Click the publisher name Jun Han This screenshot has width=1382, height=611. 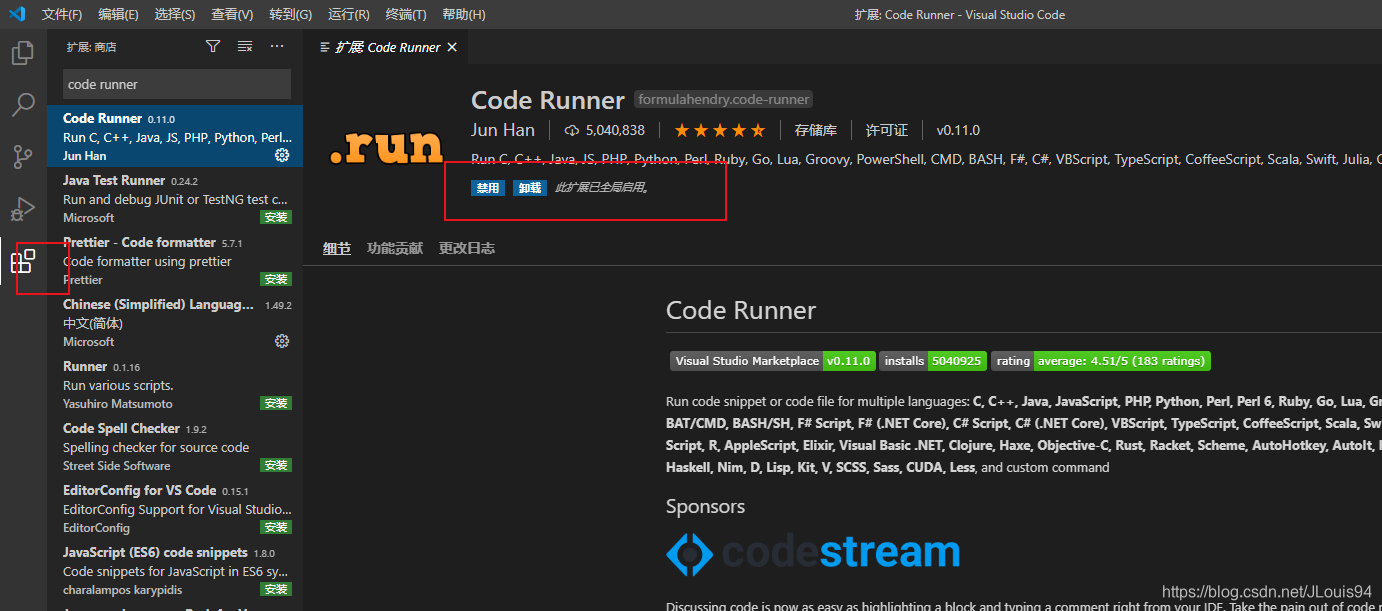click(x=503, y=130)
